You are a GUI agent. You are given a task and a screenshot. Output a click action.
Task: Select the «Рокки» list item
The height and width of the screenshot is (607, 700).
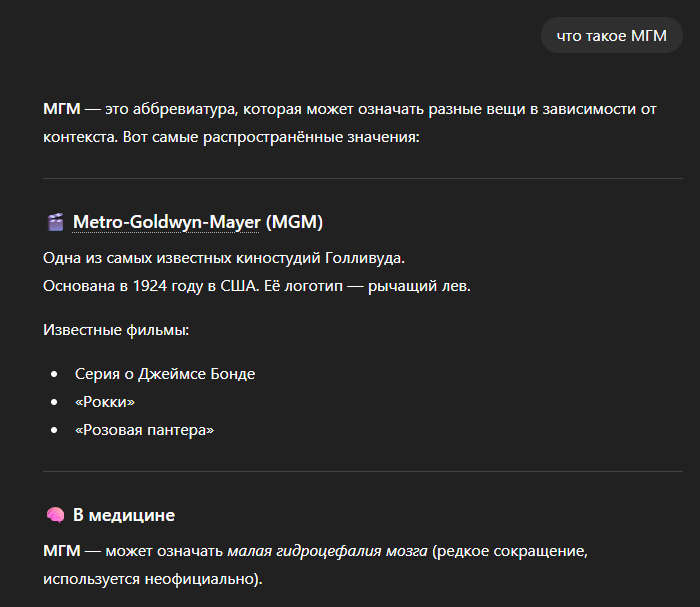[105, 402]
